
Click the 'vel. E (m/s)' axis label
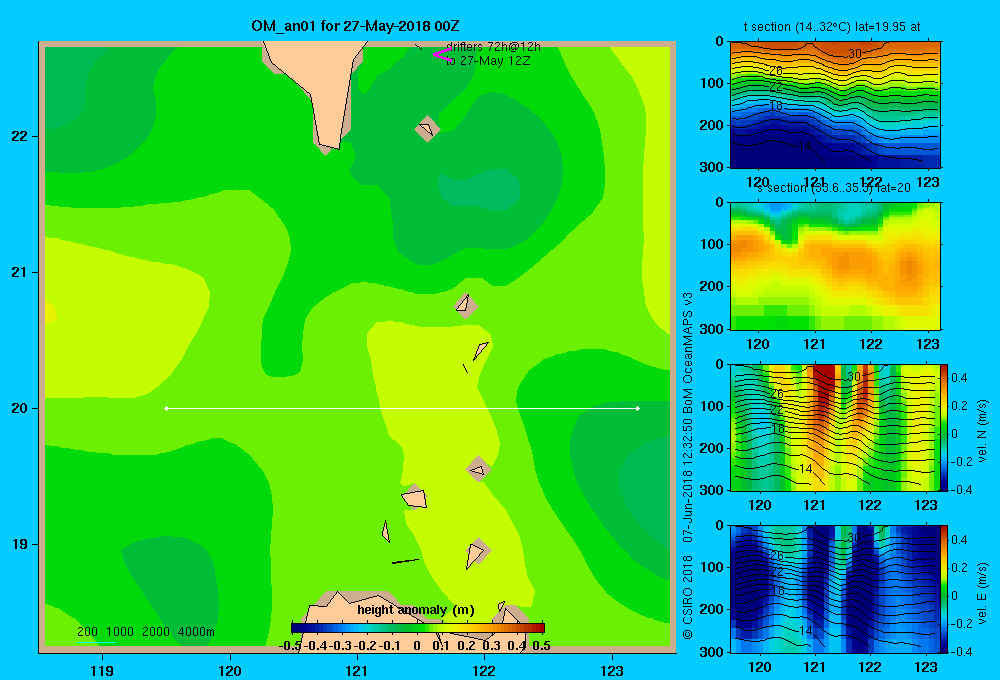point(982,593)
